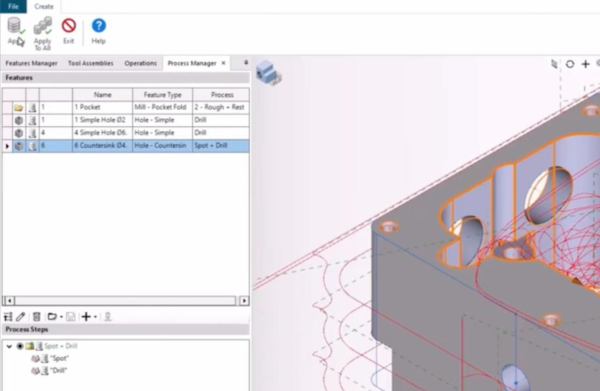Click the tool icon in the 6 Countersink row
This screenshot has height=391, width=600.
pyautogui.click(x=33, y=146)
